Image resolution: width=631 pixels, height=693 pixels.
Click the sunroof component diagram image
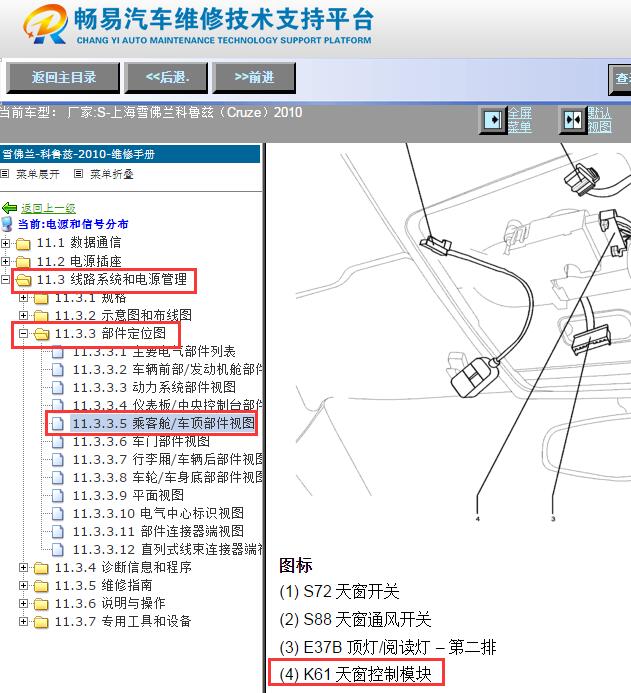(x=462, y=334)
